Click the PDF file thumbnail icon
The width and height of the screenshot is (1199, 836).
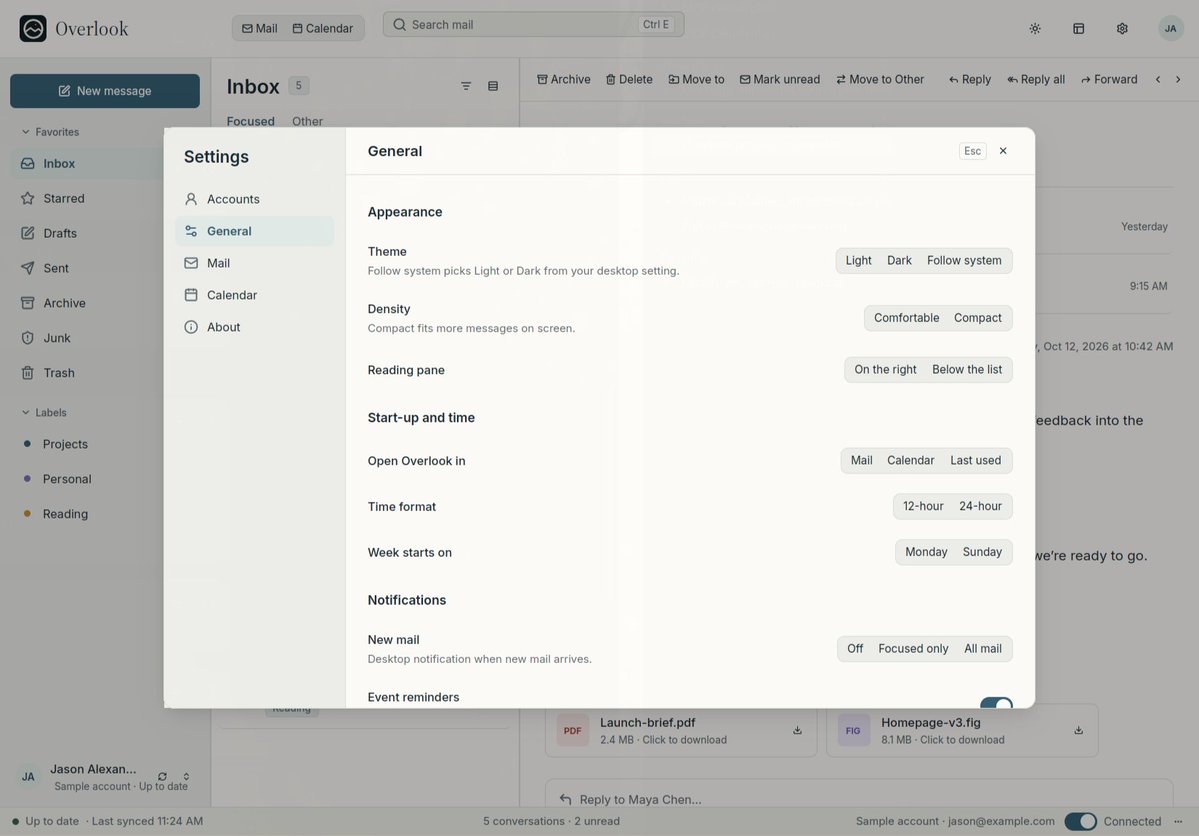point(572,730)
